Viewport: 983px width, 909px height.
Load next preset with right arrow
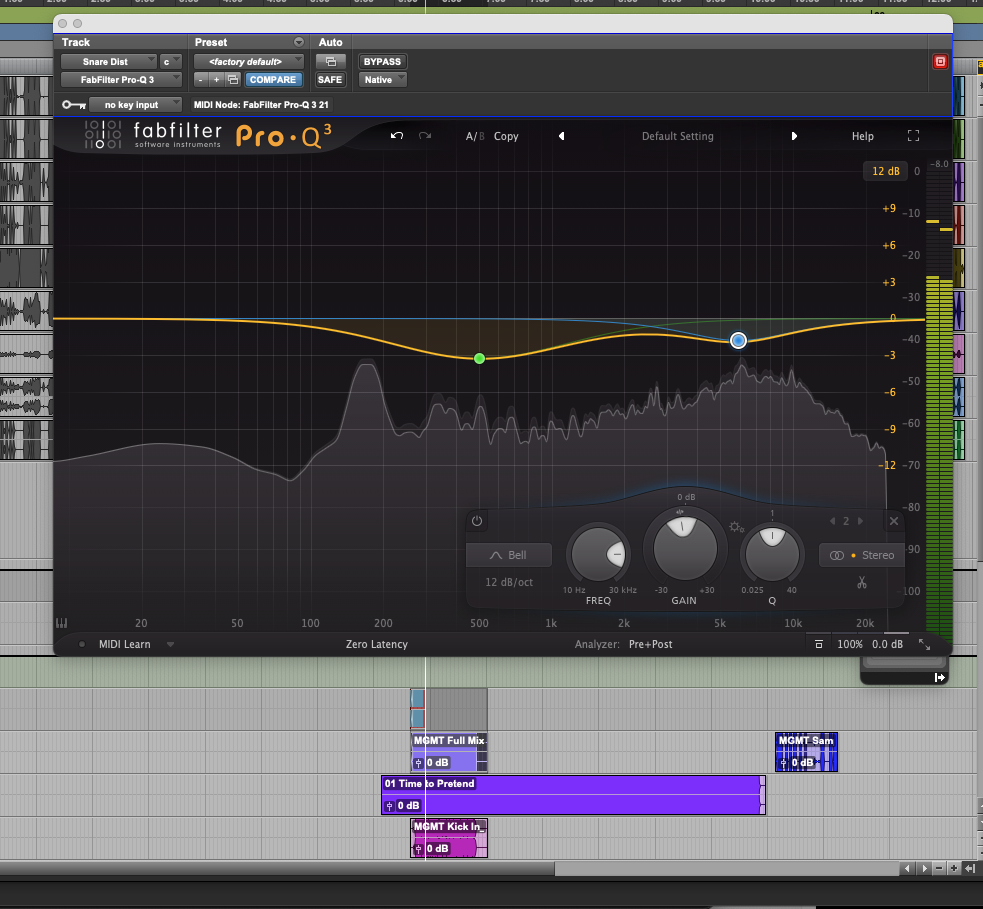point(794,136)
